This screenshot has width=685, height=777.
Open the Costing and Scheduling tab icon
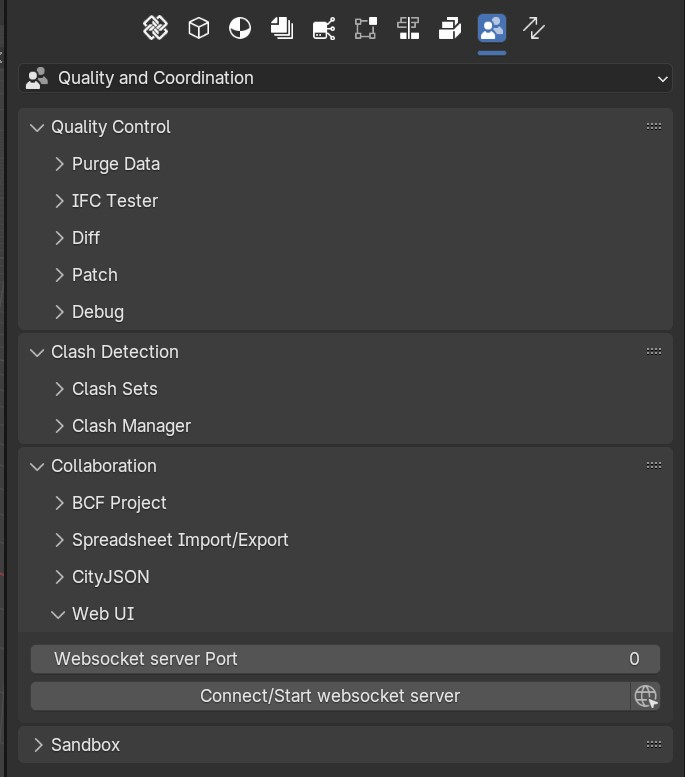408,28
